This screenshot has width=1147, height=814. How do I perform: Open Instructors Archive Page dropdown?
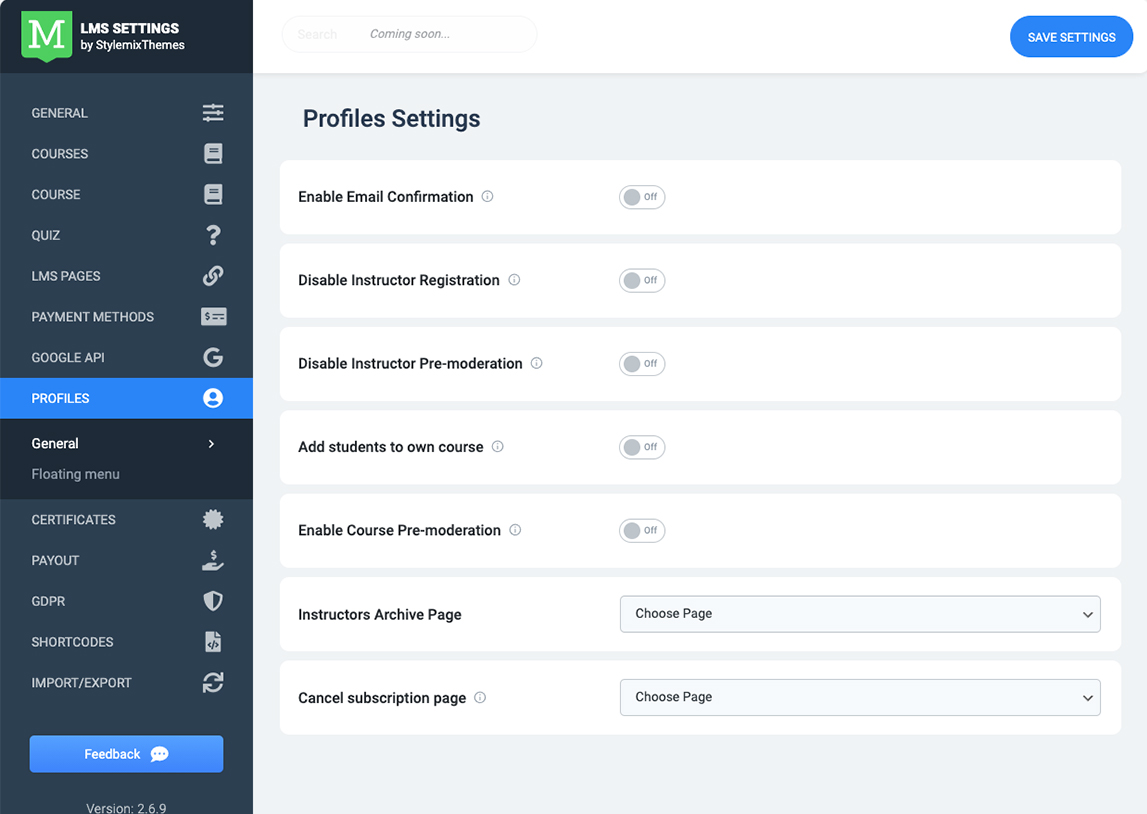[x=860, y=614]
